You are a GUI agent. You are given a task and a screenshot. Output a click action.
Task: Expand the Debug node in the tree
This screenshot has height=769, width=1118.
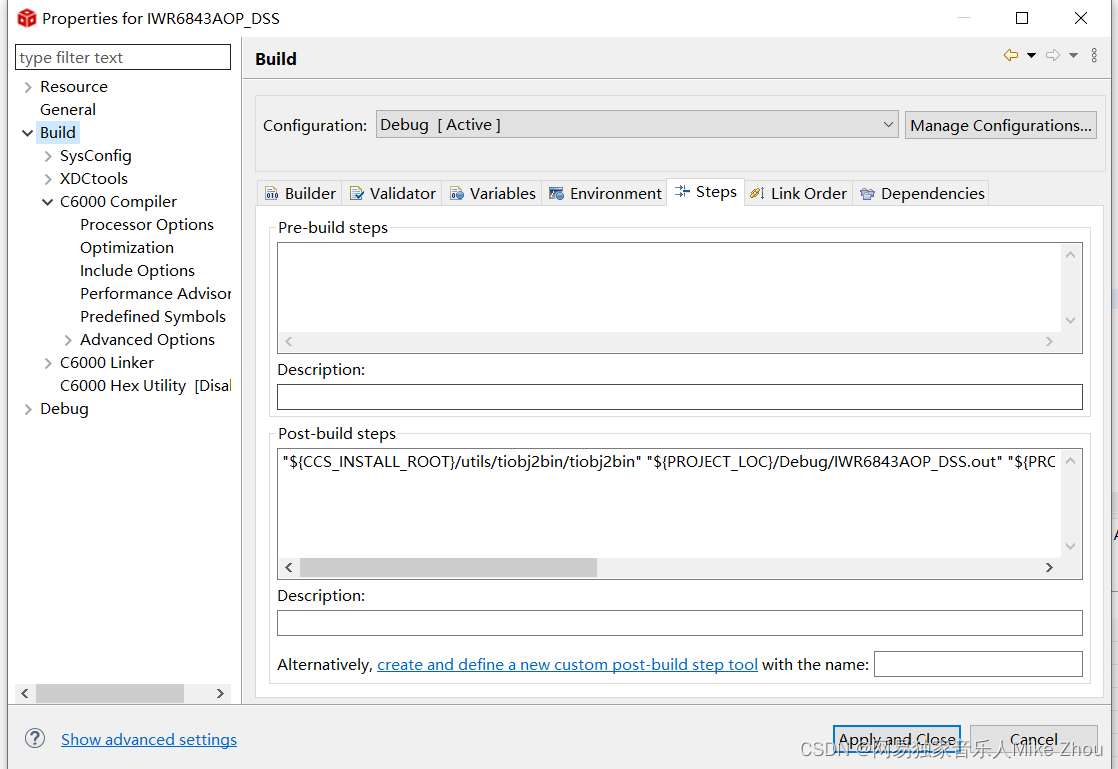point(28,408)
